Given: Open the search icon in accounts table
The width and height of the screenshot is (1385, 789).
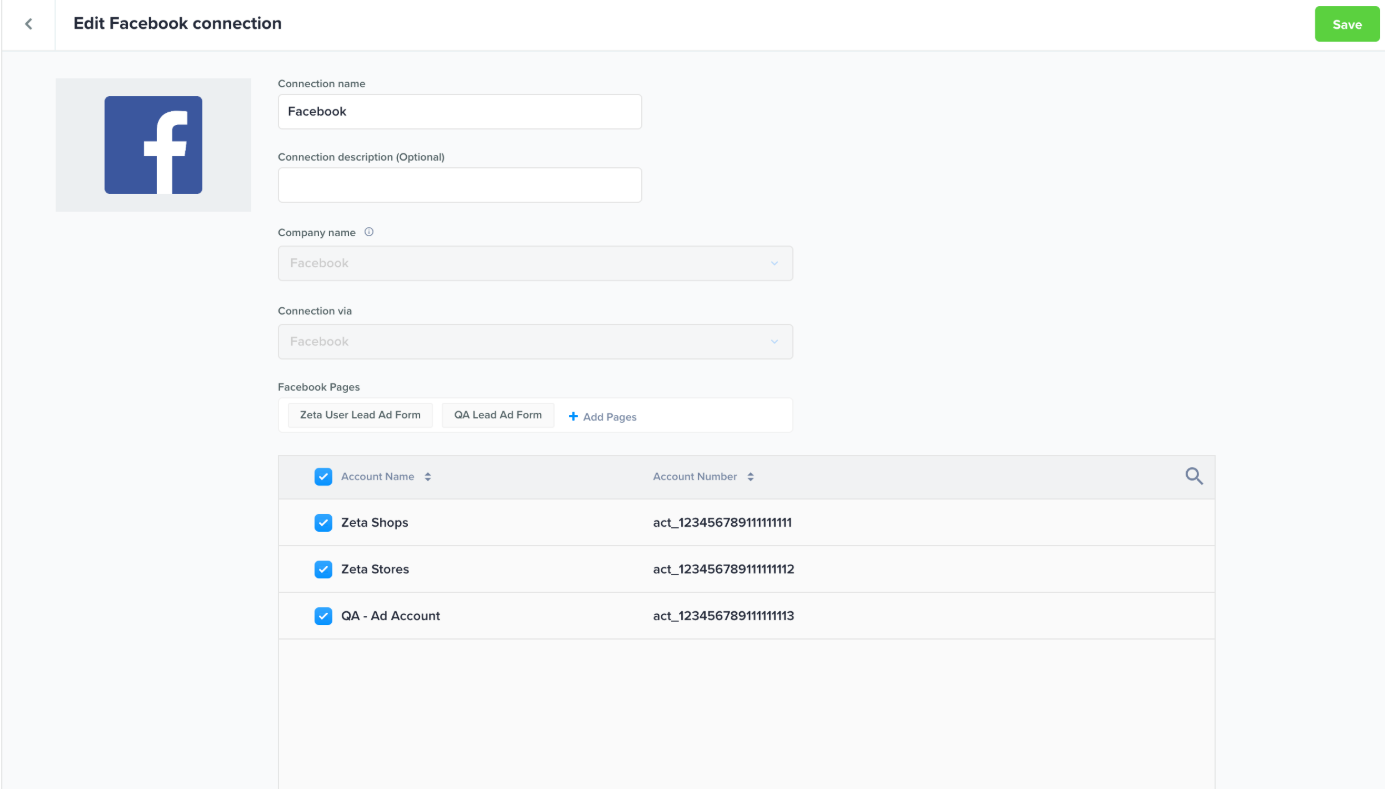Looking at the screenshot, I should point(1193,477).
